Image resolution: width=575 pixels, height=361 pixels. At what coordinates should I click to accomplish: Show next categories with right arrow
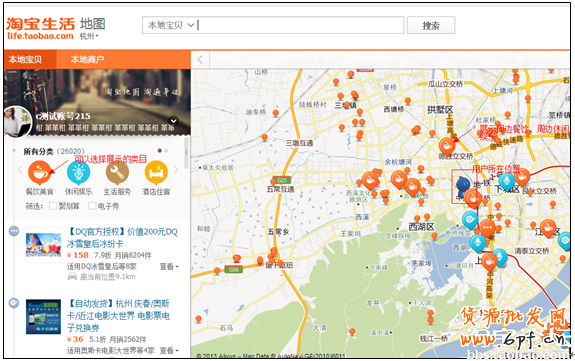176,170
